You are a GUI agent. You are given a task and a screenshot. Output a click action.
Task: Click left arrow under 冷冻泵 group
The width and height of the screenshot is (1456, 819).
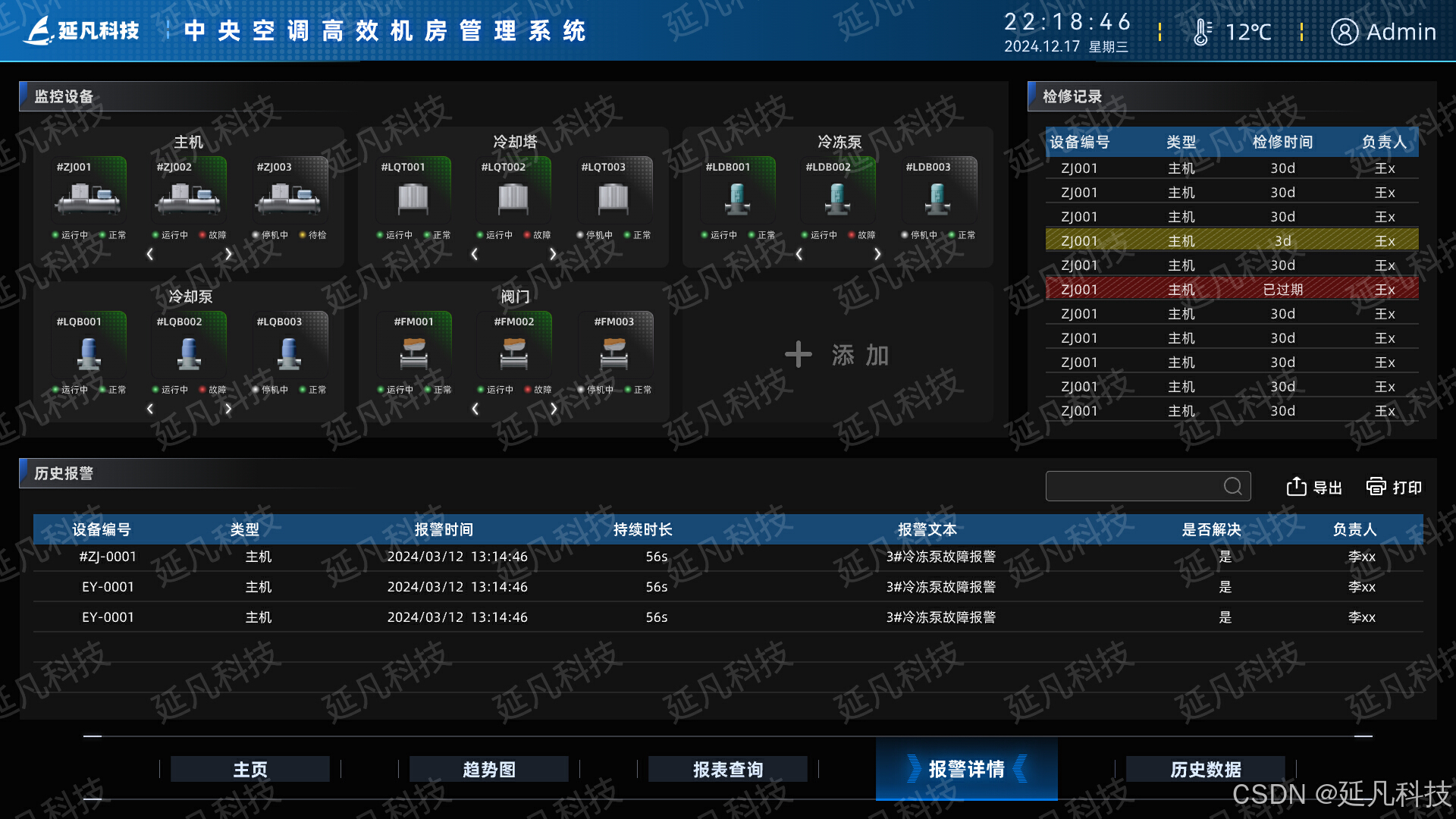click(x=799, y=254)
